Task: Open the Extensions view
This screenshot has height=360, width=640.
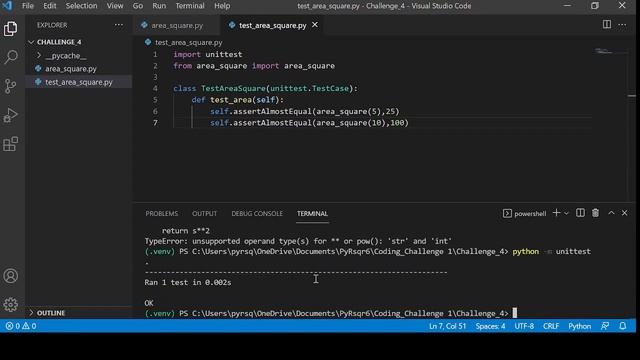Action: tap(11, 144)
